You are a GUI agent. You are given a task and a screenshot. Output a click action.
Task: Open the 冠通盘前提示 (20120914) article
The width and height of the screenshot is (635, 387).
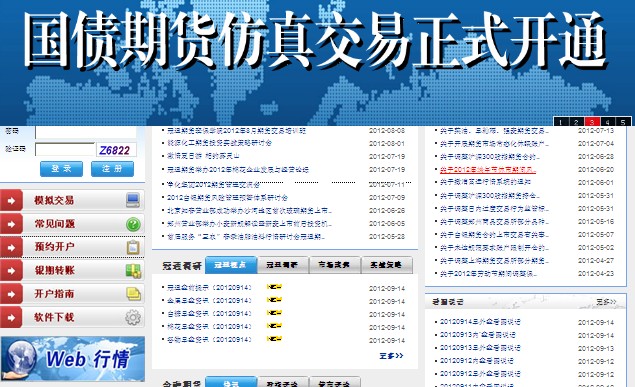point(209,287)
